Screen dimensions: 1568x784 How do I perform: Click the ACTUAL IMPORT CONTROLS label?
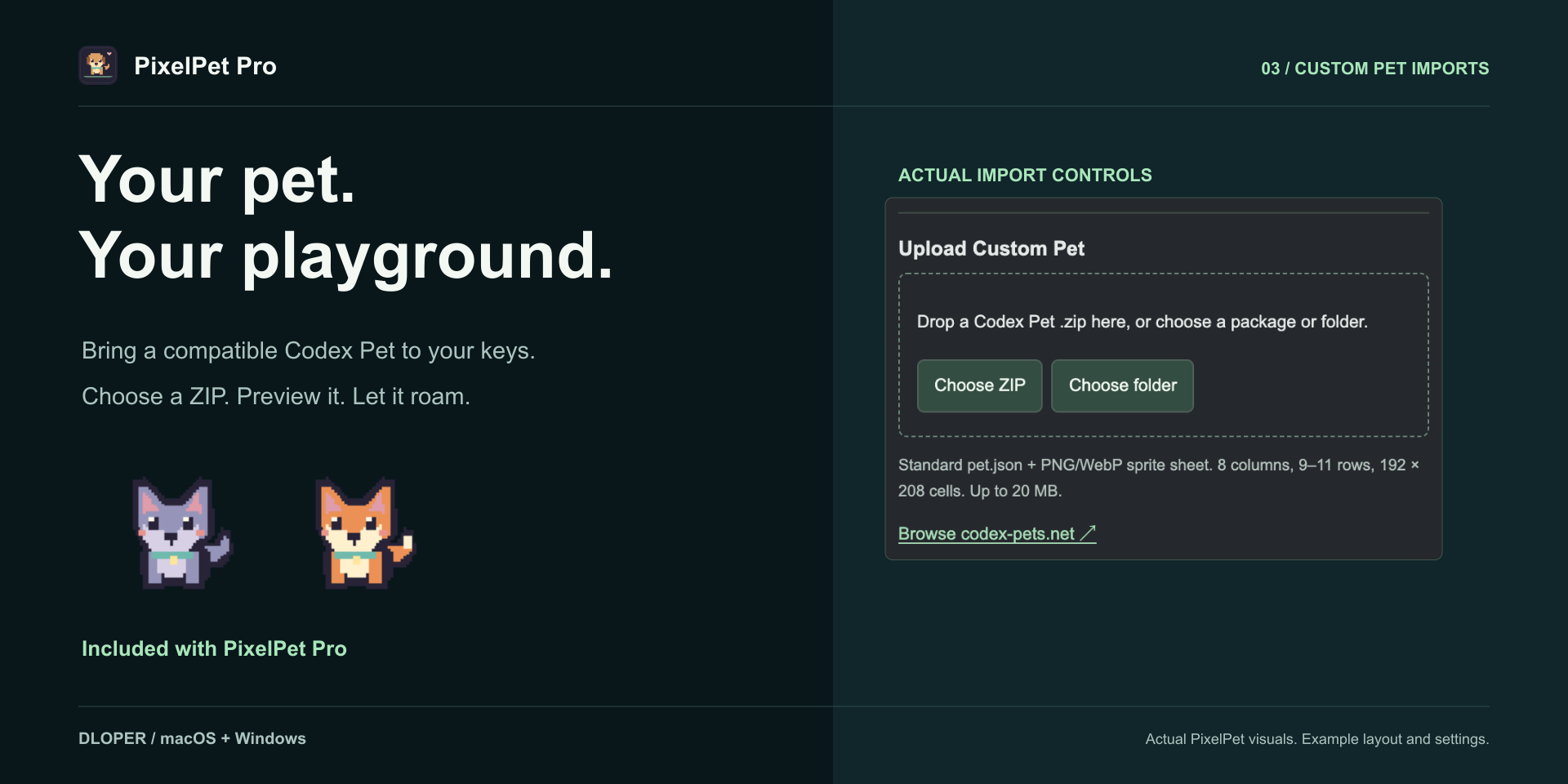[1025, 175]
